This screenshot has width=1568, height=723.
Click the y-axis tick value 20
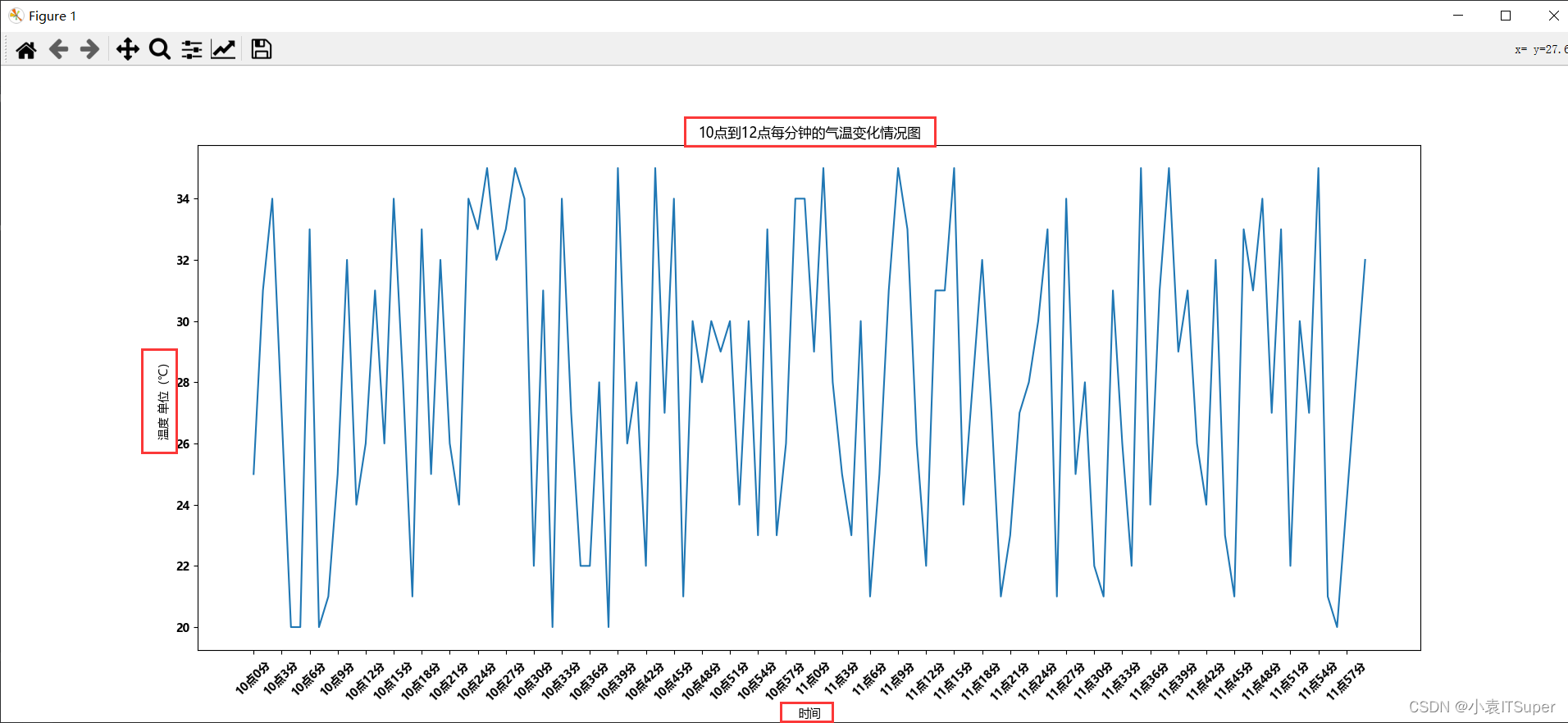point(183,628)
